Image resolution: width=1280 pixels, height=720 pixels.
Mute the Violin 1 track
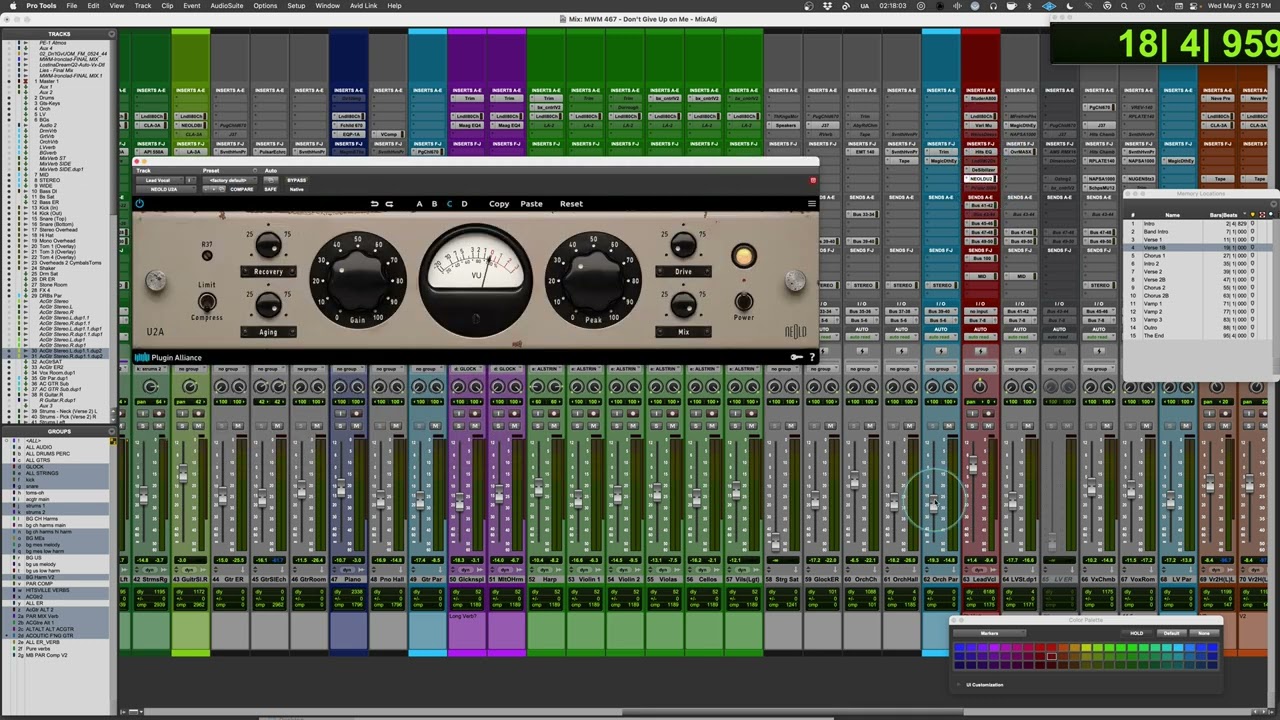coord(593,426)
